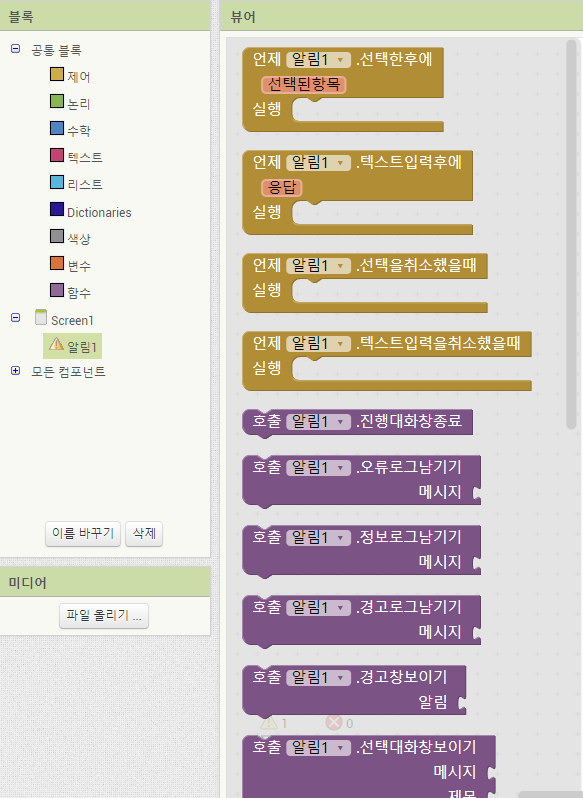Open the Dictionaries blocks category
The width and height of the screenshot is (583, 798).
99,212
